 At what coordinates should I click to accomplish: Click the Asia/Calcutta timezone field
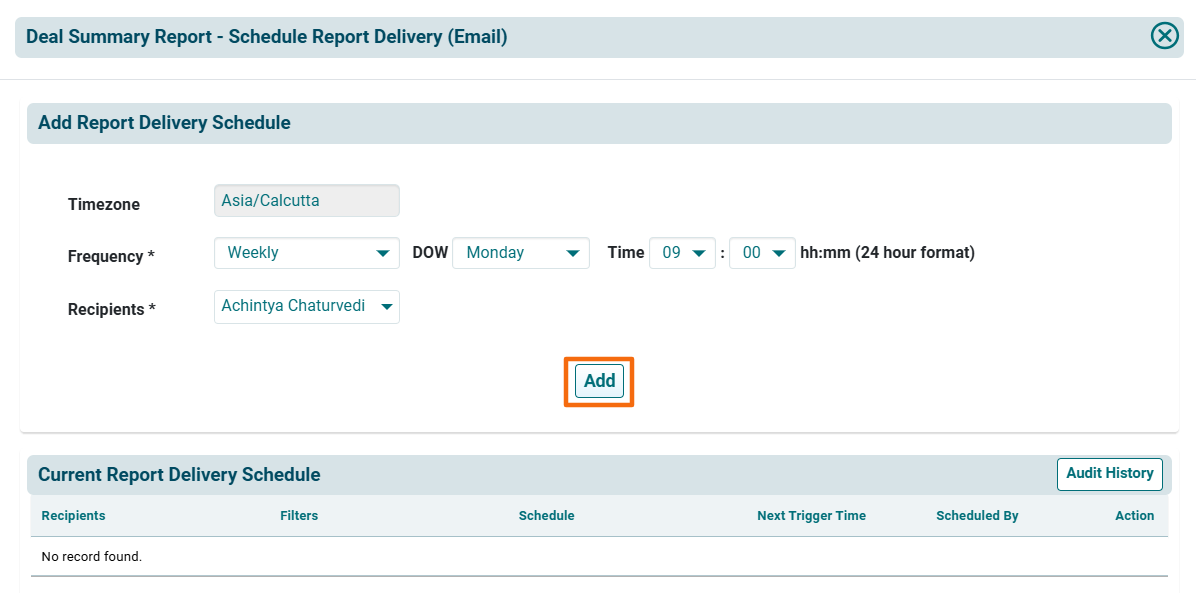click(x=306, y=201)
